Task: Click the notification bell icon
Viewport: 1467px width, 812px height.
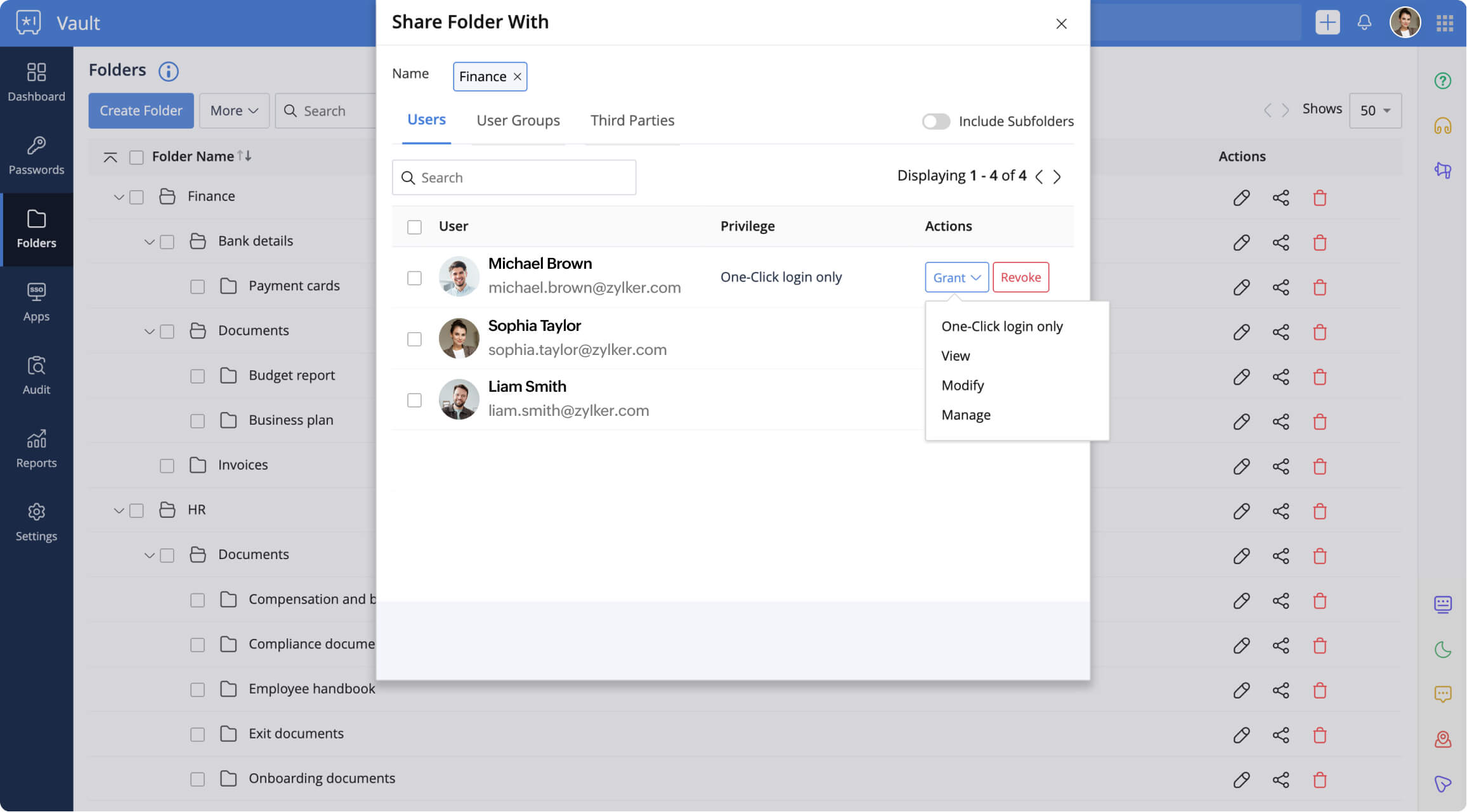Action: 1364,23
